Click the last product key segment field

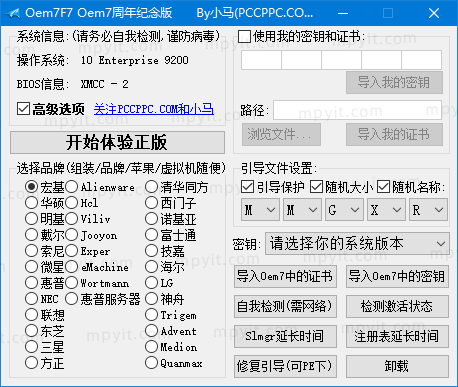tap(422, 60)
